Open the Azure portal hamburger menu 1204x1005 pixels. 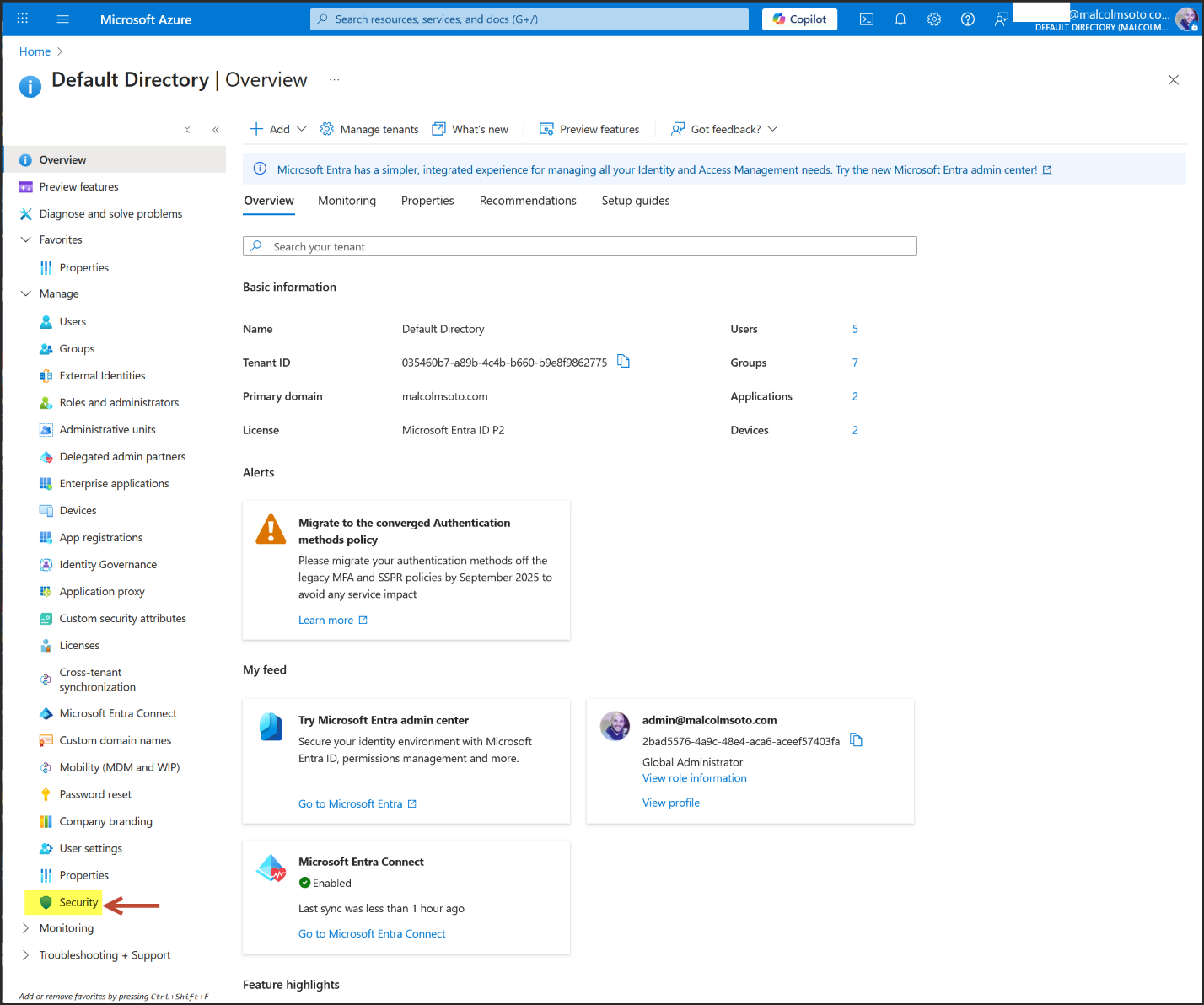click(x=62, y=19)
